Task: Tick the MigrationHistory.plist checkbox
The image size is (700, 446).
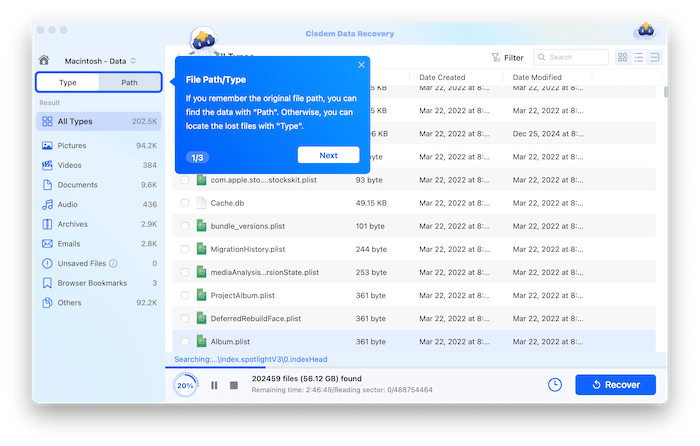Action: (x=185, y=249)
